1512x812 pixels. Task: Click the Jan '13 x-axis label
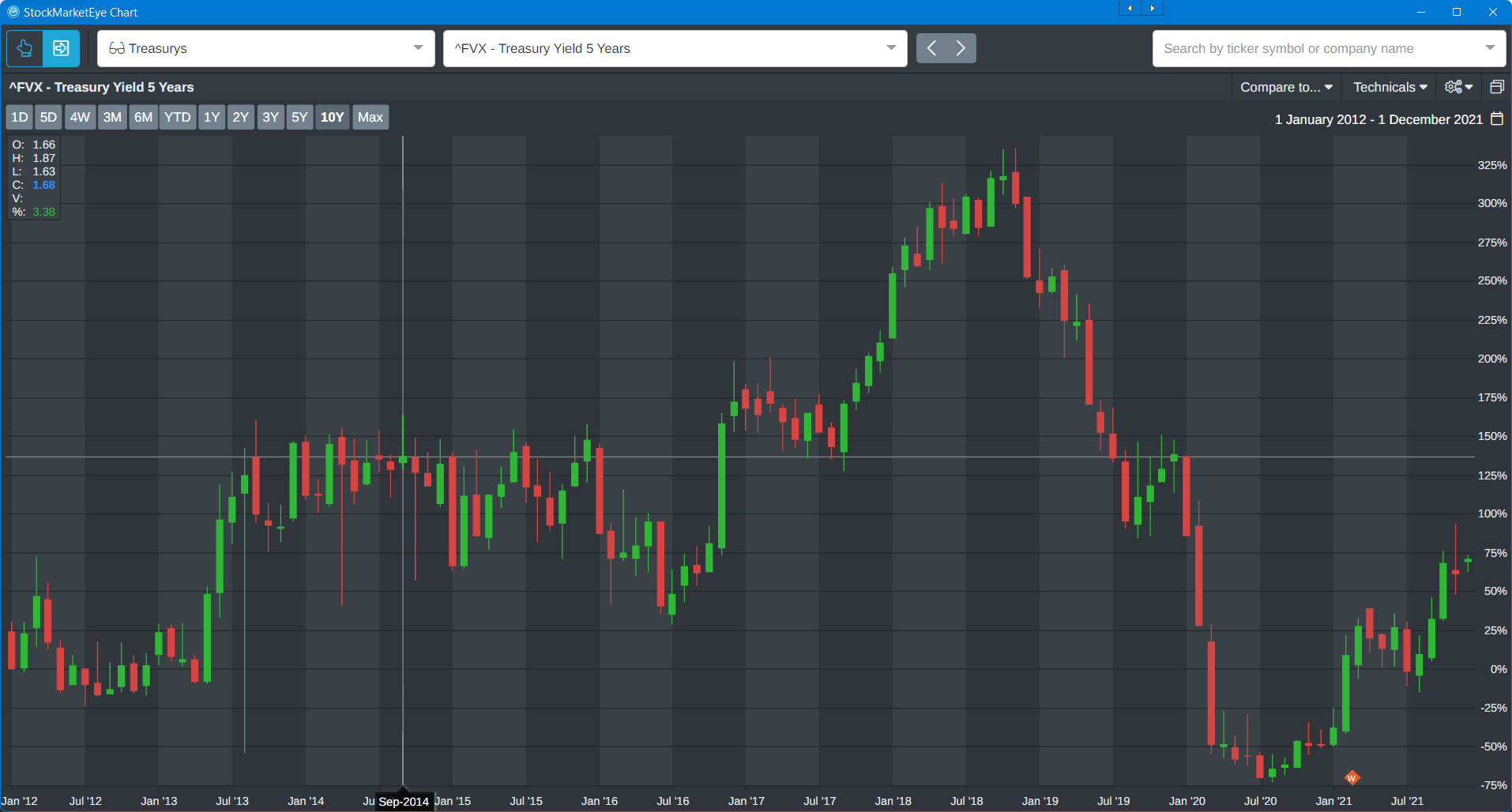[159, 801]
